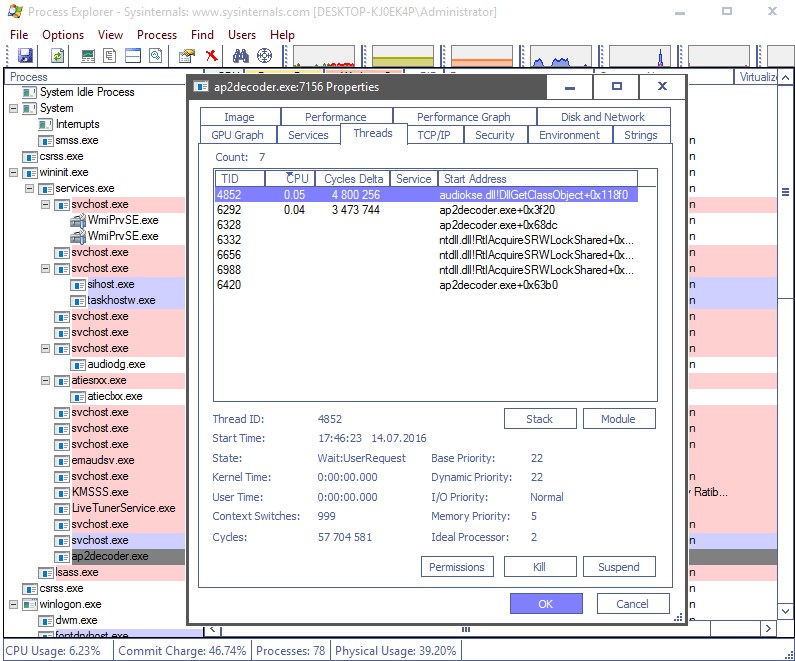Sort threads by the CPU column header
Viewport: 795px width, 661px height.
coord(291,179)
